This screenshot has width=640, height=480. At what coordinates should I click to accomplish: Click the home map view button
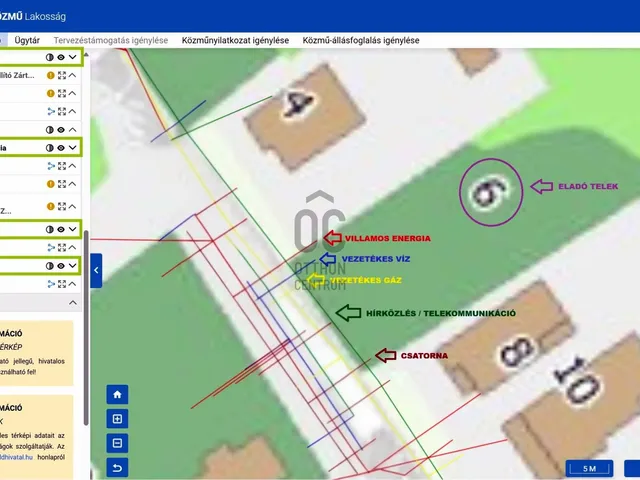click(x=117, y=394)
